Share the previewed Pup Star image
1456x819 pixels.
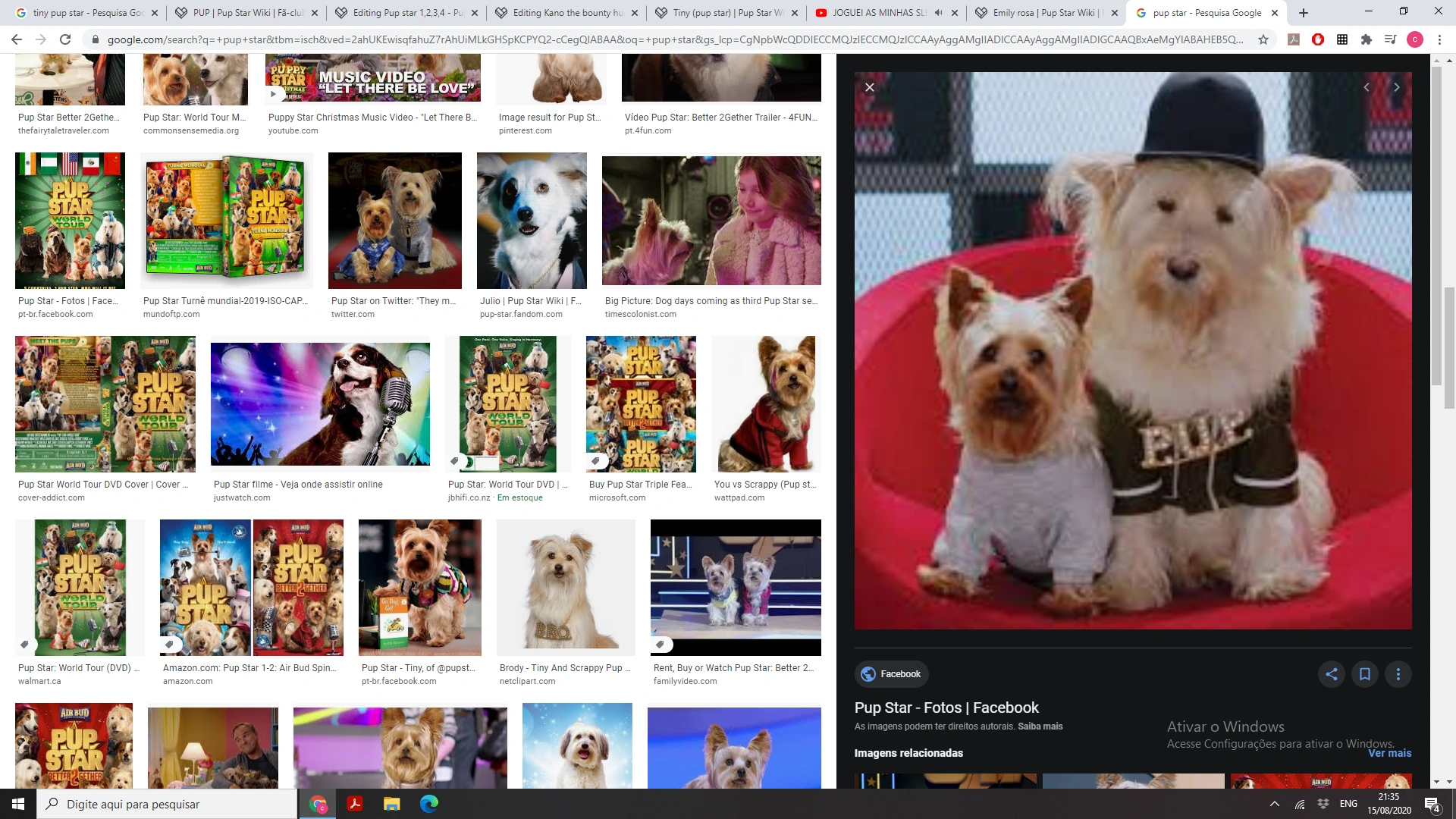pyautogui.click(x=1332, y=674)
